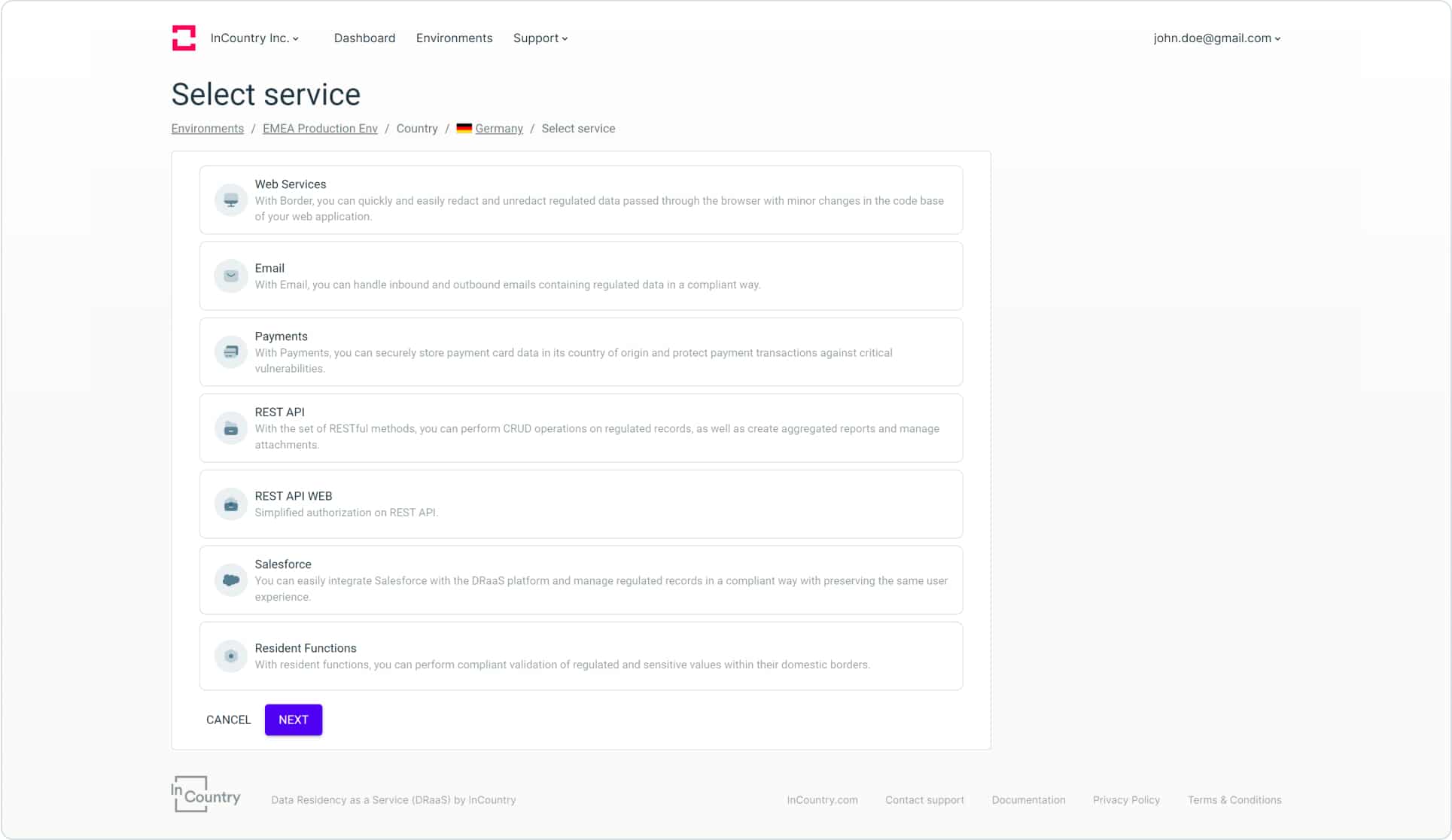Open the EMEA Production Env breadcrumb link
1452x840 pixels.
tap(319, 128)
